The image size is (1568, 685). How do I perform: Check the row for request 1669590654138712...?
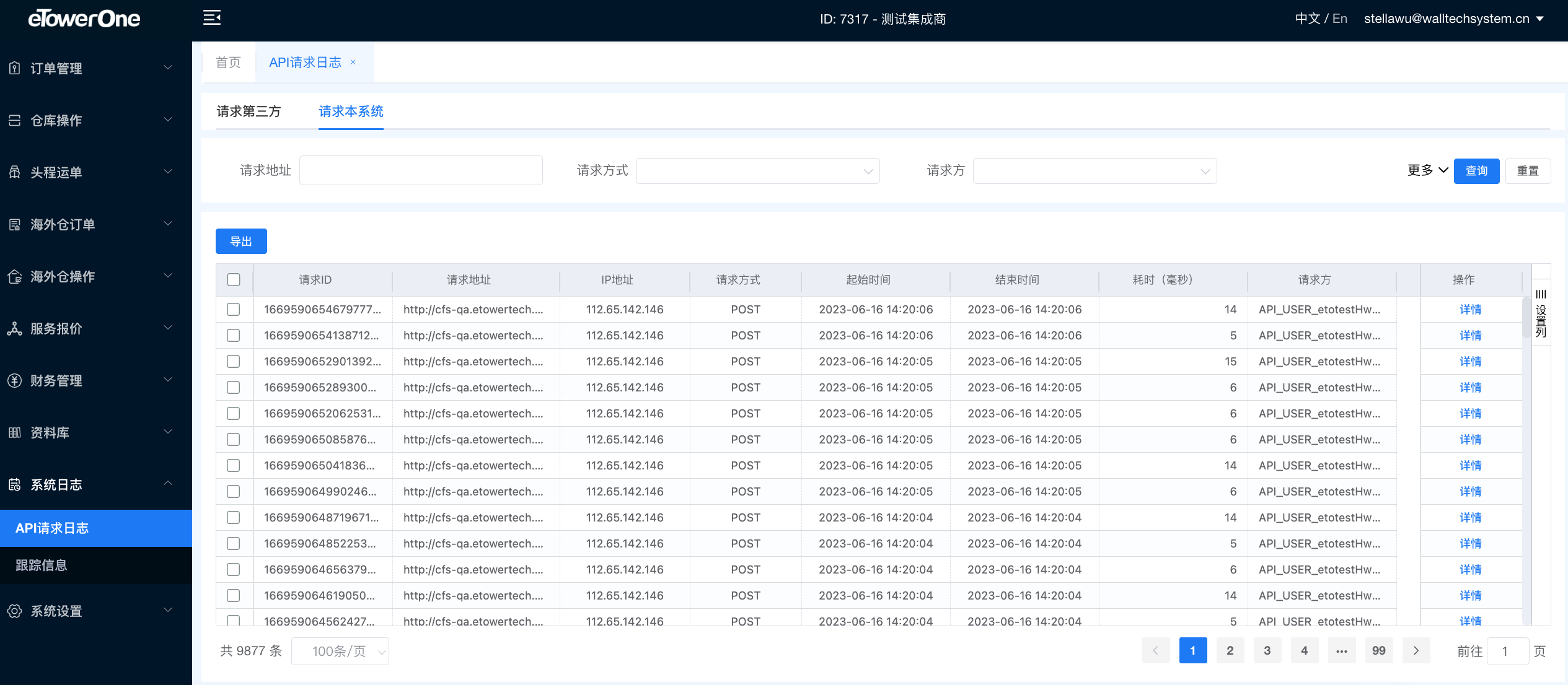point(234,335)
